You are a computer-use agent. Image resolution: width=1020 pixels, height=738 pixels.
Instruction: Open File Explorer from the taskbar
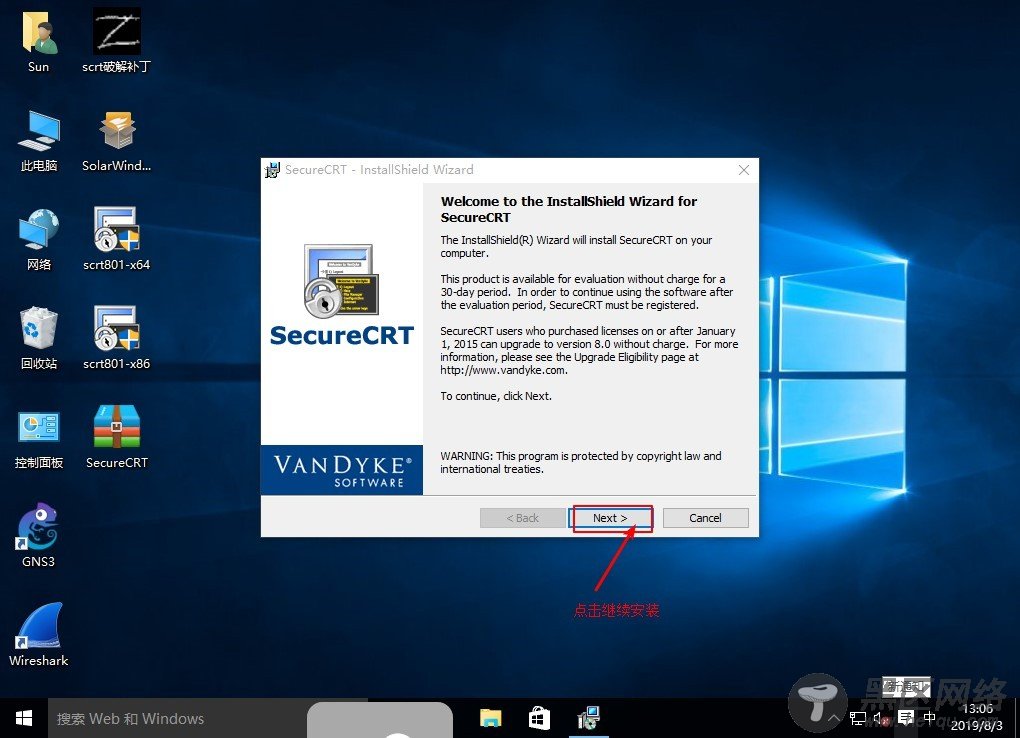pyautogui.click(x=490, y=718)
